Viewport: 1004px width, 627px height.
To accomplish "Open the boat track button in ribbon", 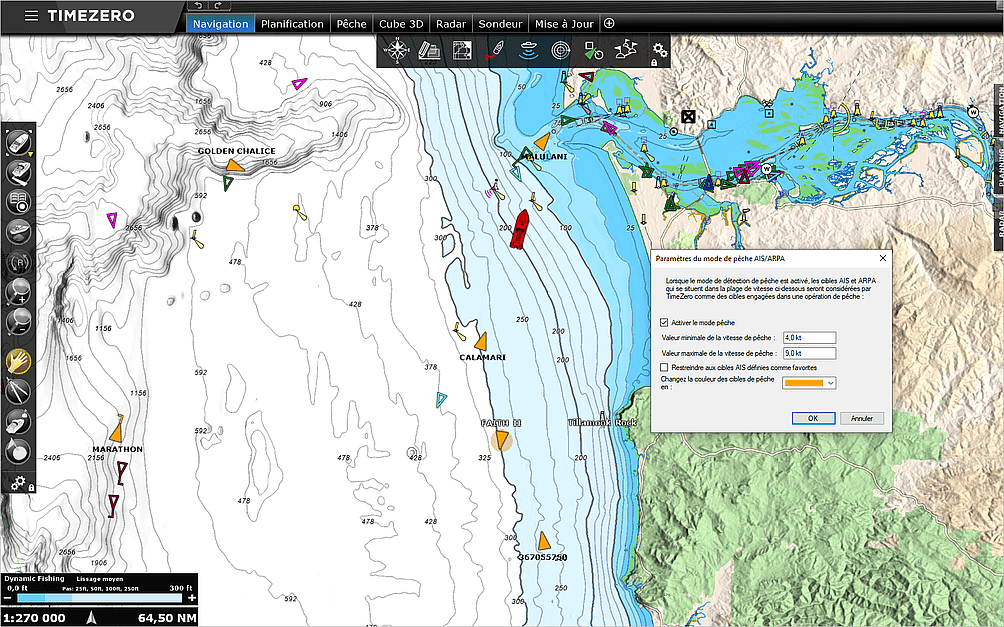I will coord(495,51).
